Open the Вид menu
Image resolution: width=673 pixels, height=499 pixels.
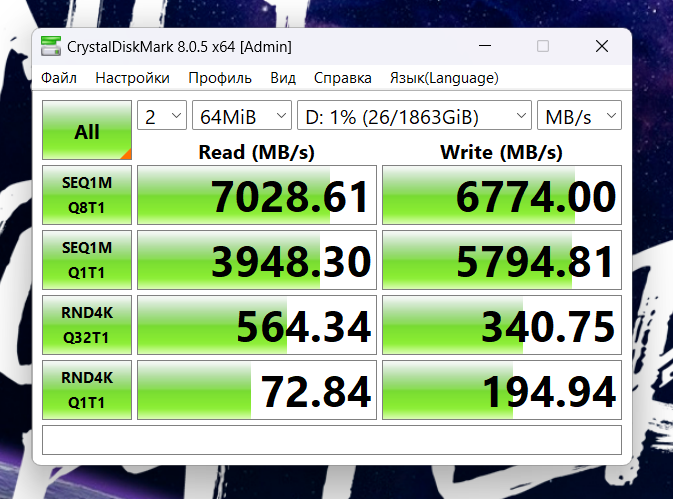[x=283, y=78]
